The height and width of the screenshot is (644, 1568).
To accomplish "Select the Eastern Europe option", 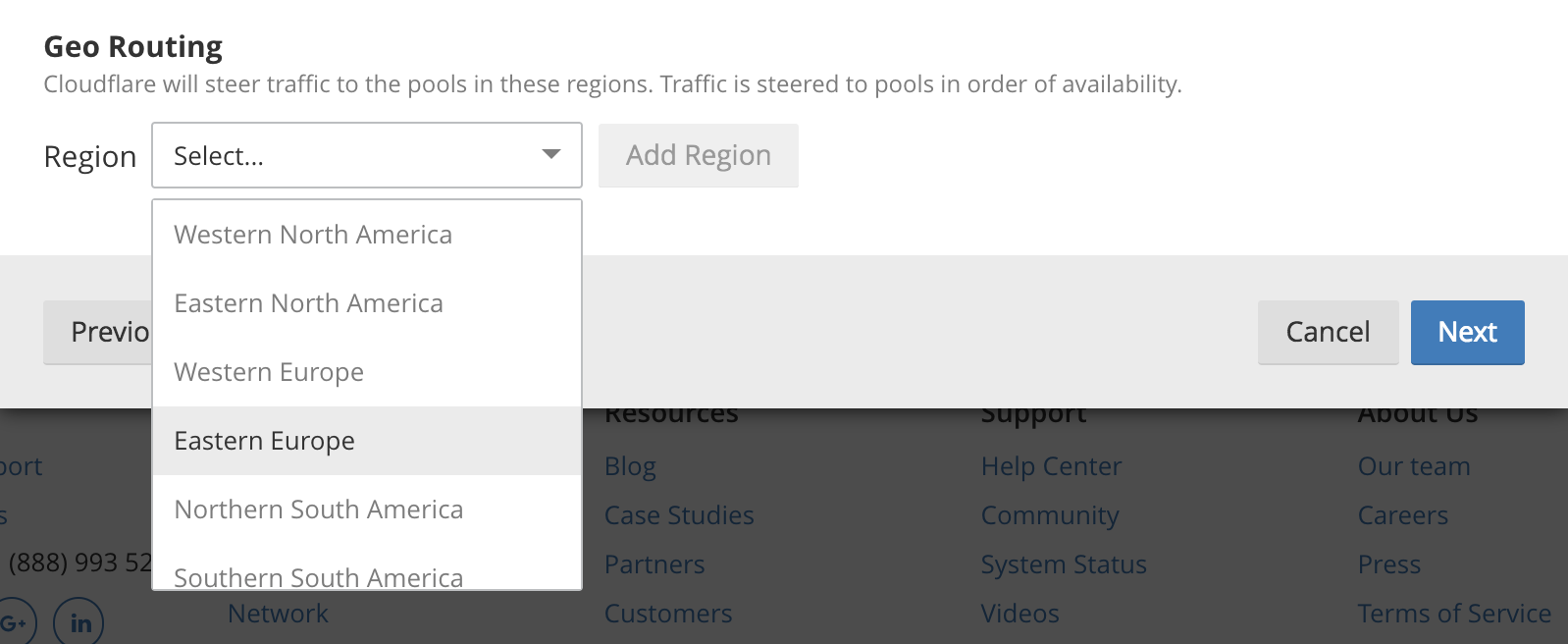I will pos(265,441).
